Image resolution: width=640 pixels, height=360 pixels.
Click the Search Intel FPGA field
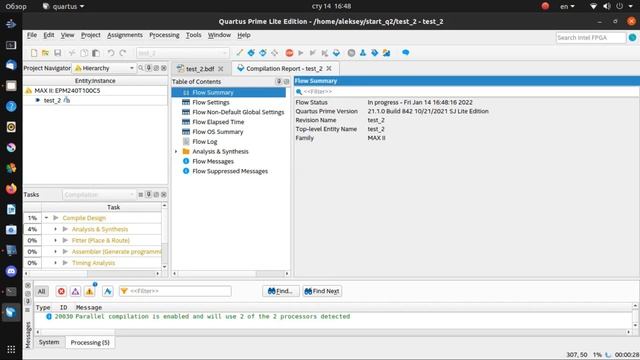click(x=591, y=38)
